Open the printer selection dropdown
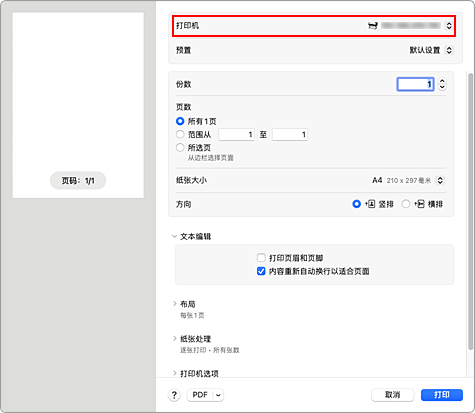 click(449, 25)
